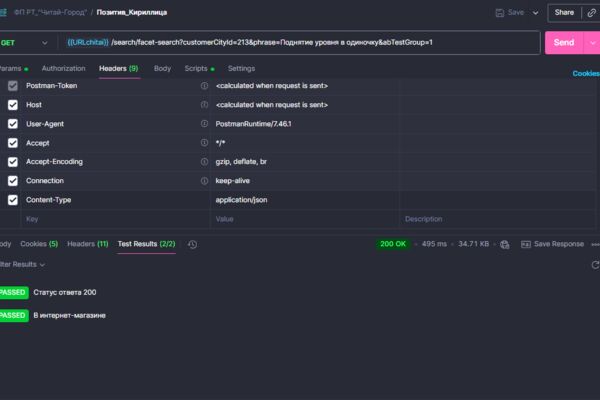Image resolution: width=600 pixels, height=400 pixels.
Task: Click the 200 OK status badge
Action: [x=393, y=244]
